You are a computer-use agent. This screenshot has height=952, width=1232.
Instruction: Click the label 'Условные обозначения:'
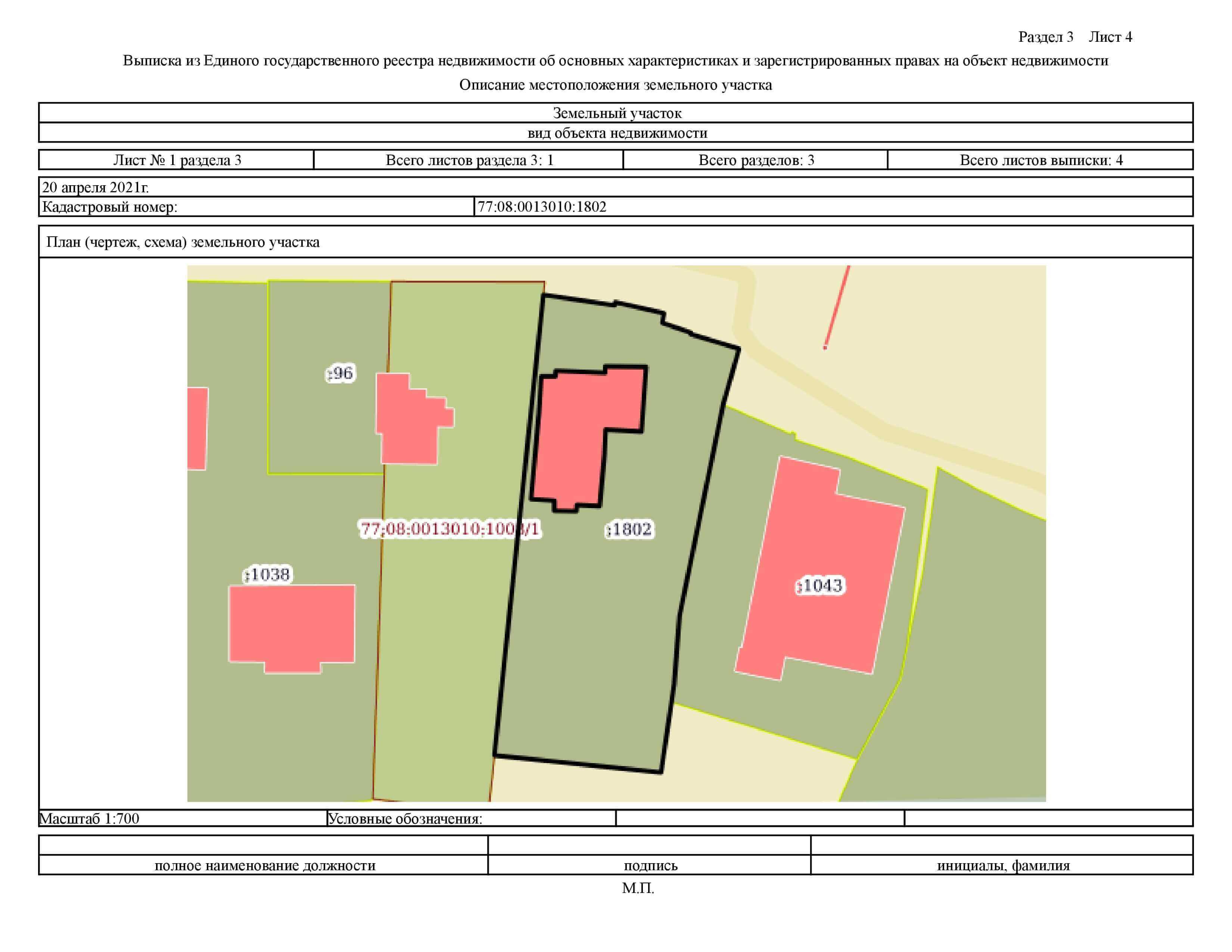pos(405,818)
